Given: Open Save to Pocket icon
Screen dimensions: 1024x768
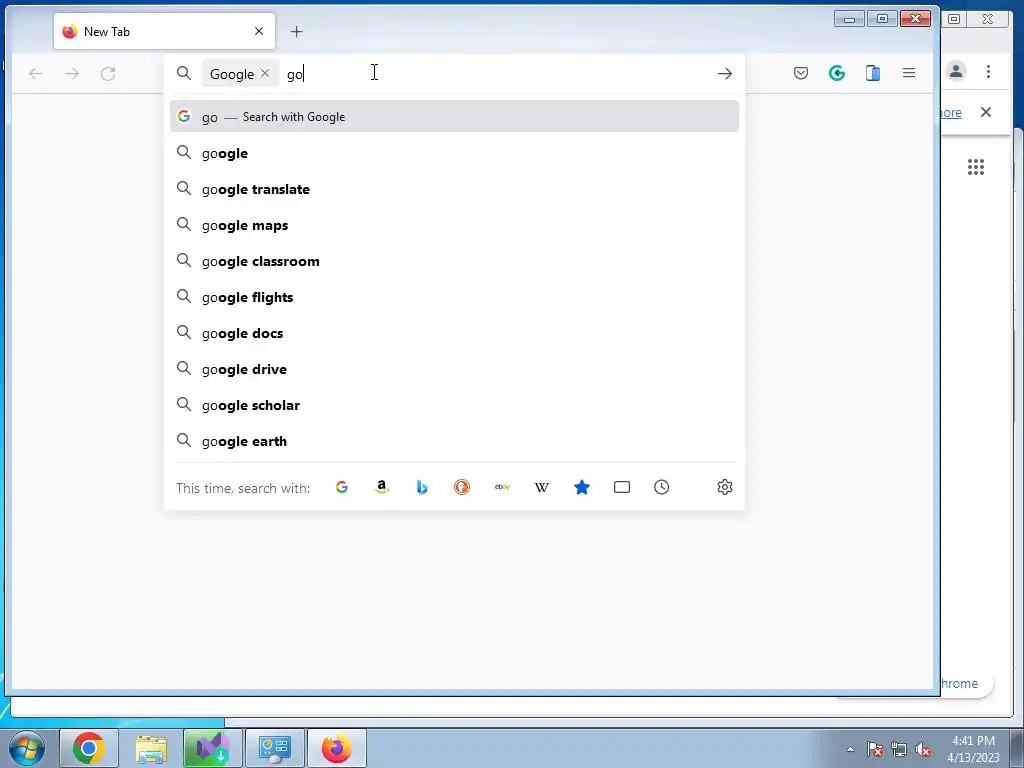Looking at the screenshot, I should pos(801,73).
